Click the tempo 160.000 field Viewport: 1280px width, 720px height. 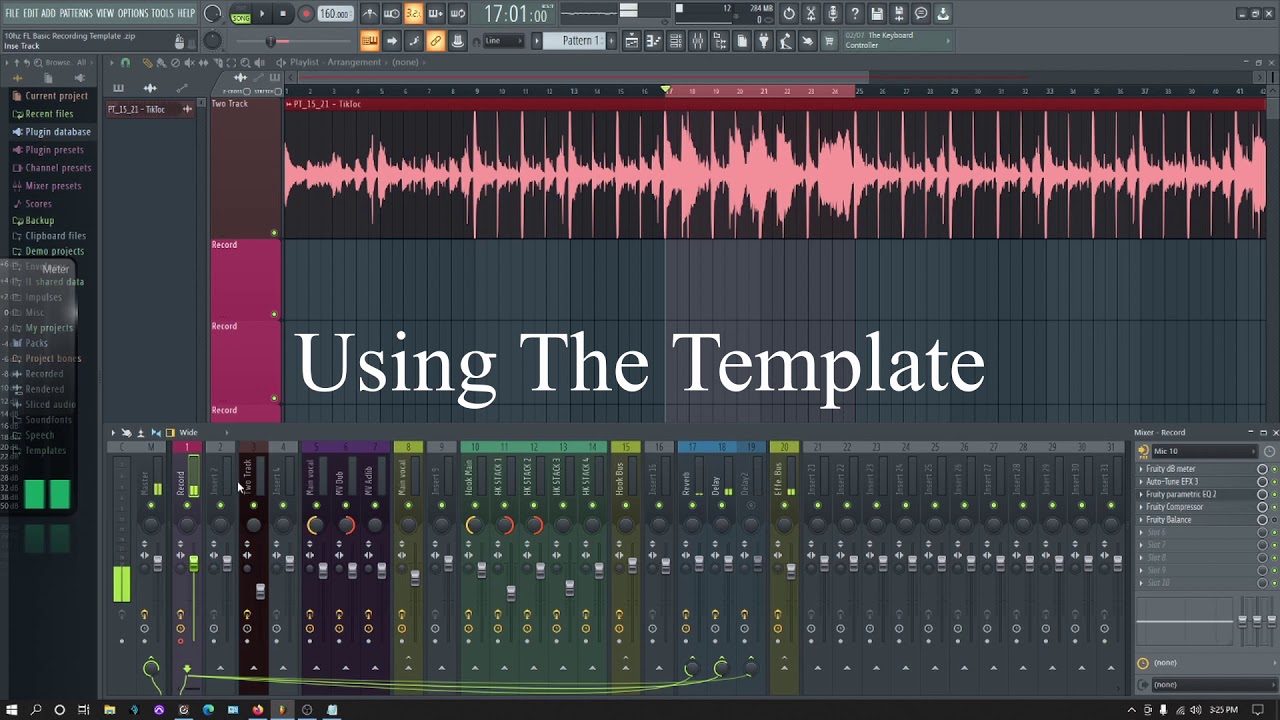coord(335,14)
